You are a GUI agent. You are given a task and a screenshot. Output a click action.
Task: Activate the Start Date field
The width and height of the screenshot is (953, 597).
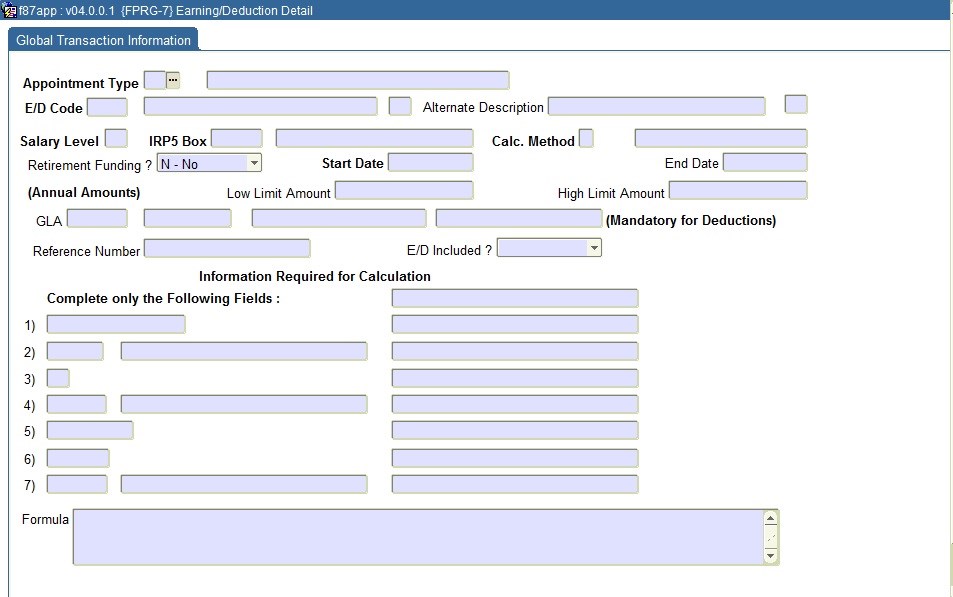point(430,162)
